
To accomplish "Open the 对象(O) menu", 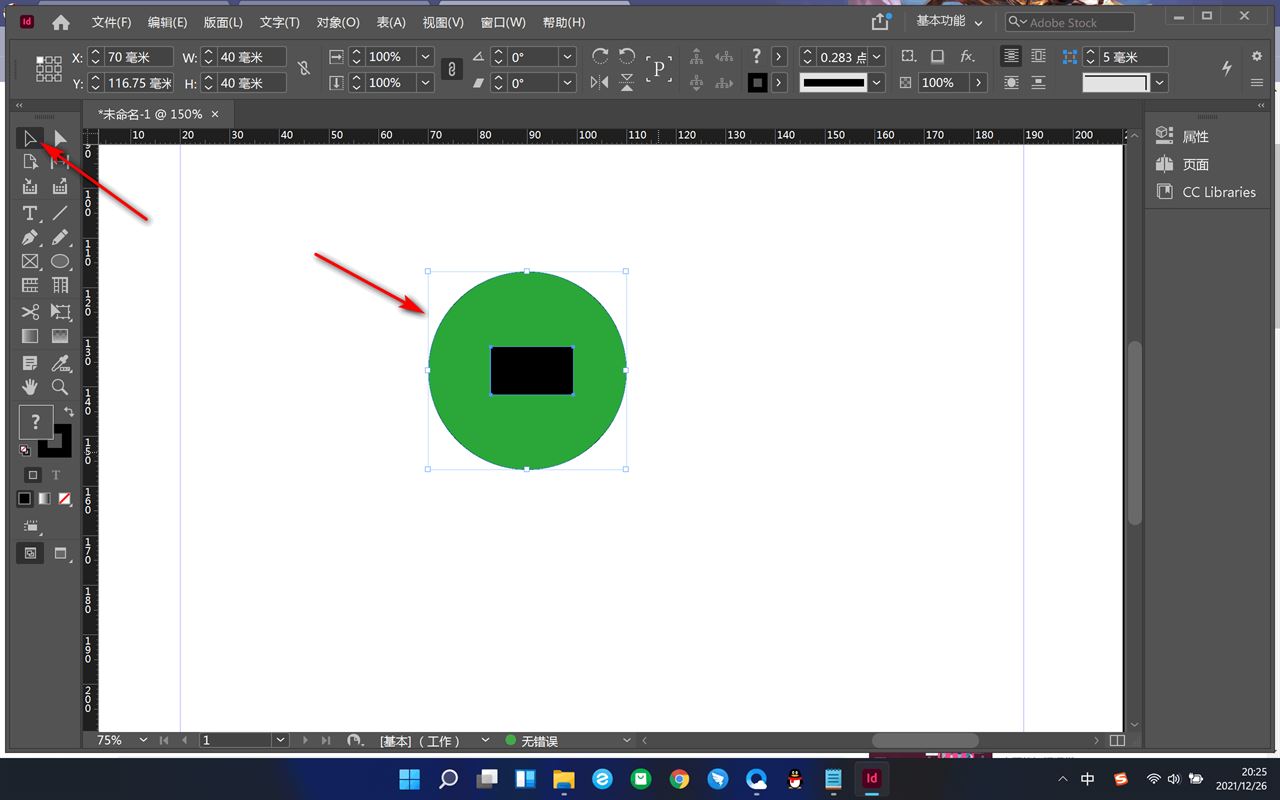I will tap(338, 22).
